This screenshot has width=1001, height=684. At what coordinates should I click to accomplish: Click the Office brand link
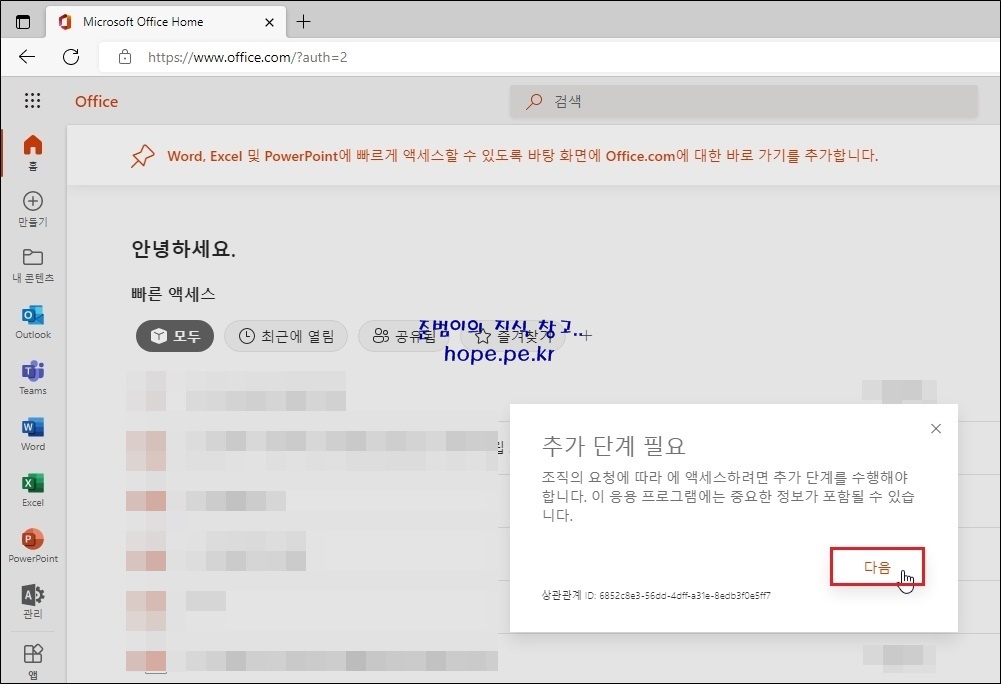point(96,101)
